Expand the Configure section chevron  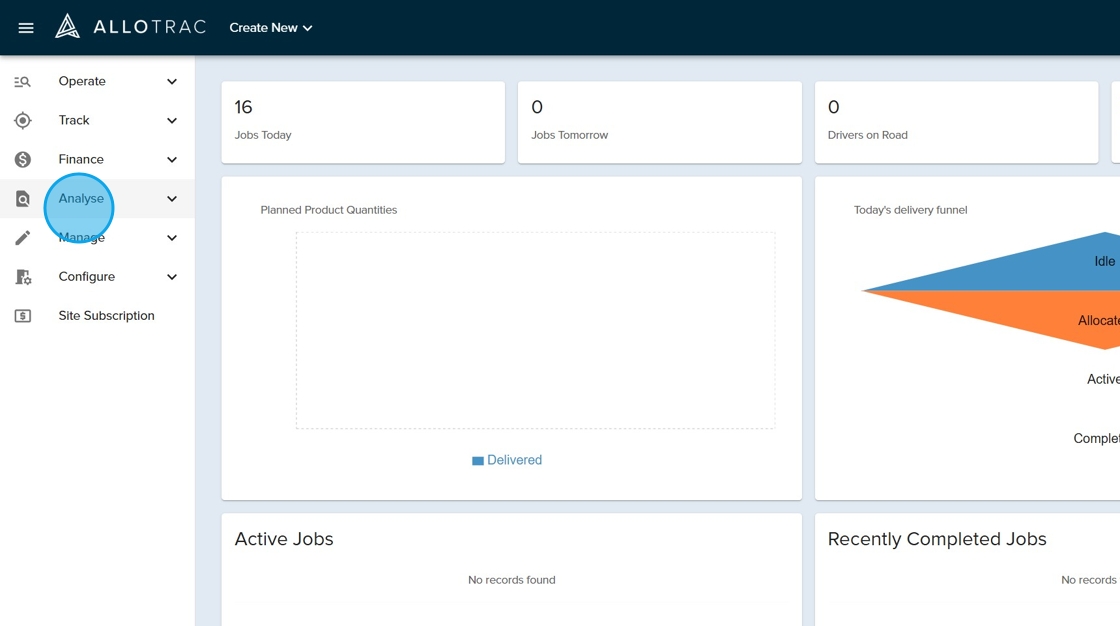(x=172, y=277)
